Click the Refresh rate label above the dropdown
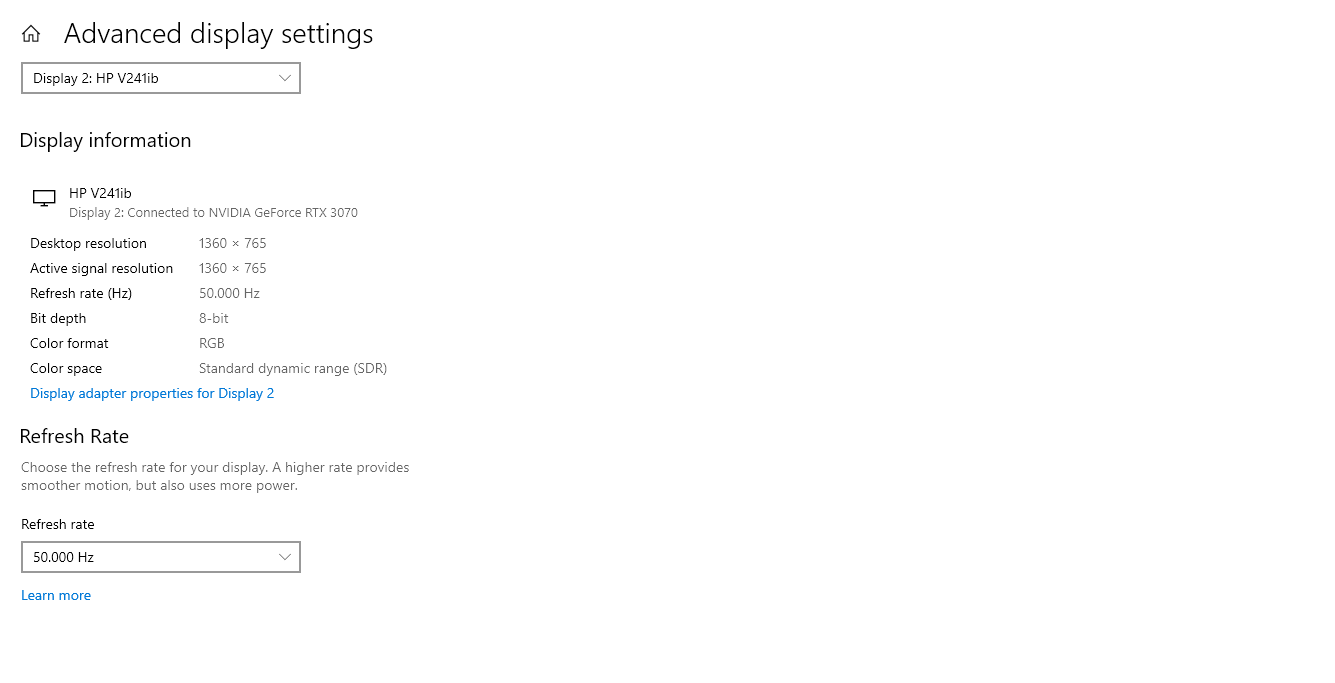 point(58,524)
